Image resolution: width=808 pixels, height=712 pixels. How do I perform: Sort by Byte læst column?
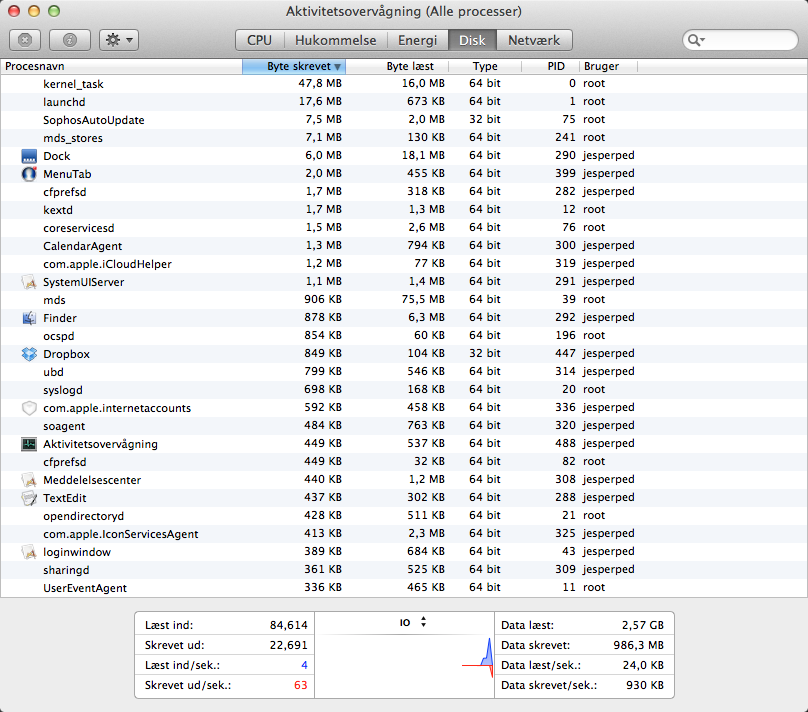pyautogui.click(x=397, y=66)
